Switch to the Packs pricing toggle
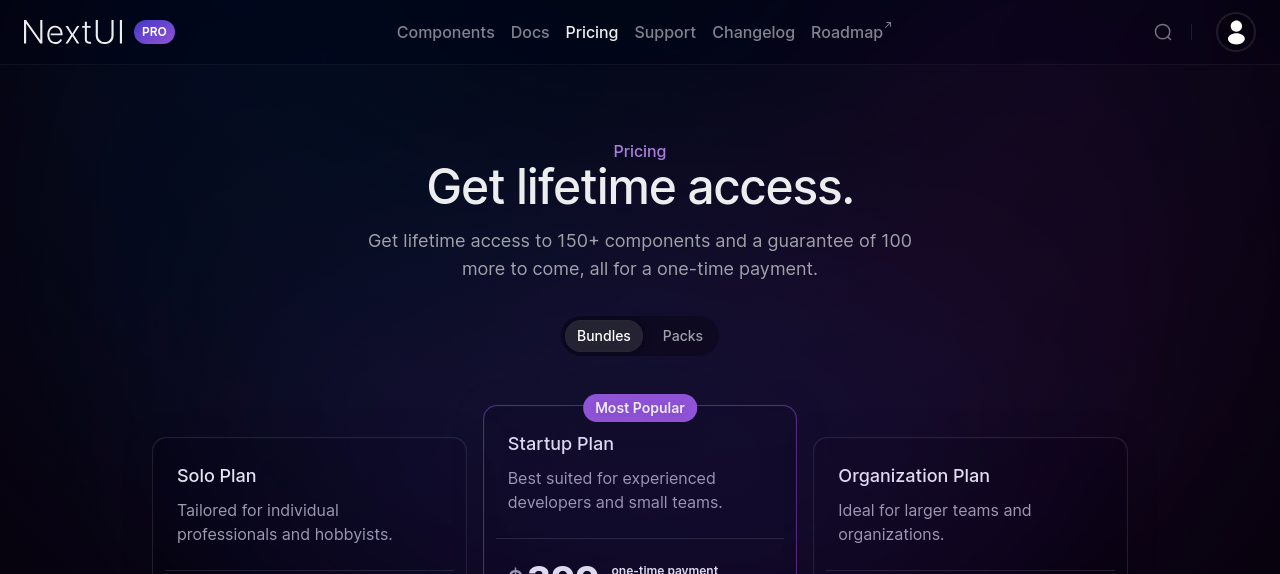 click(682, 336)
